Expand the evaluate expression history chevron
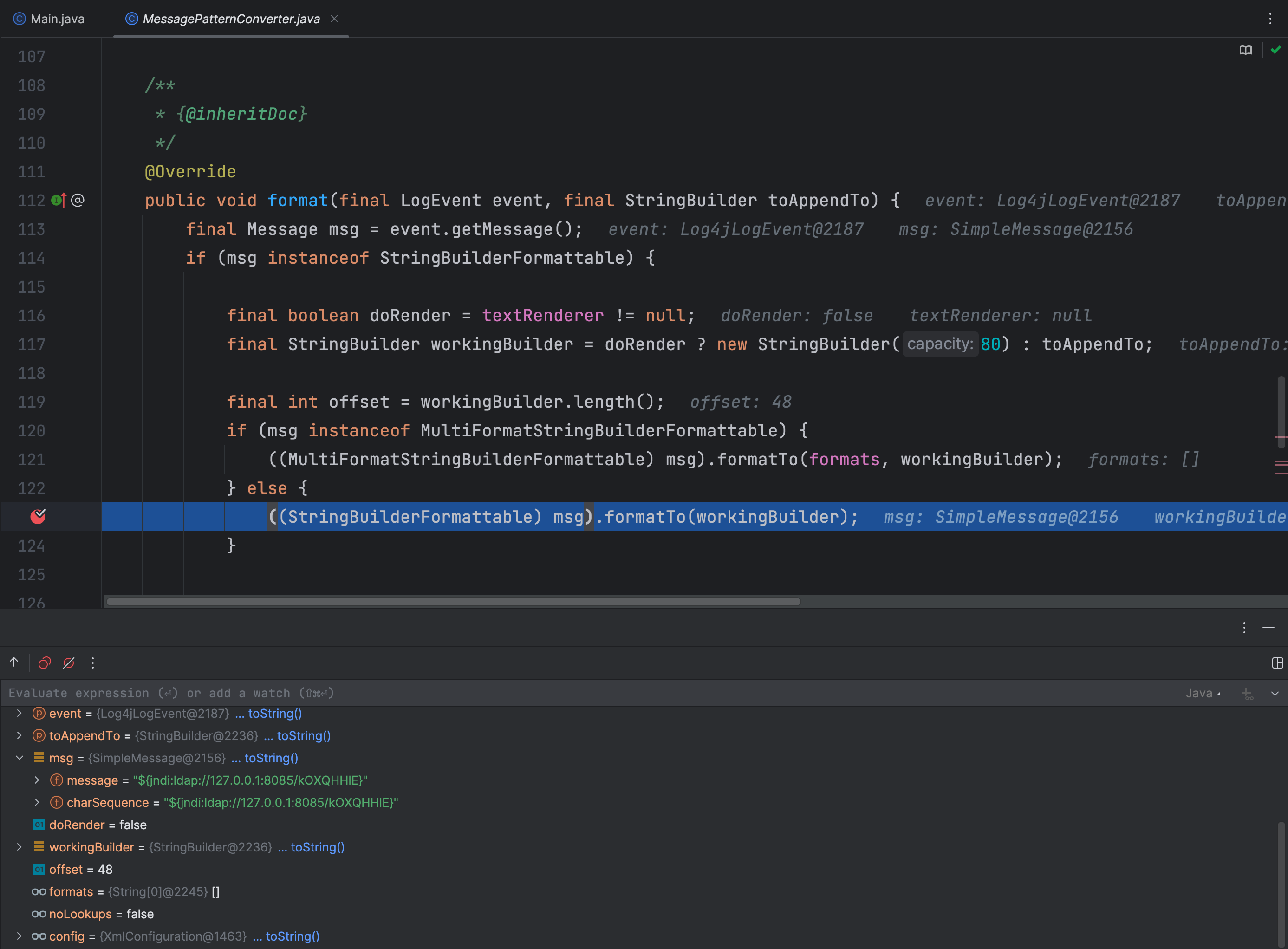Screen dimensions: 1288x949 point(1275,693)
